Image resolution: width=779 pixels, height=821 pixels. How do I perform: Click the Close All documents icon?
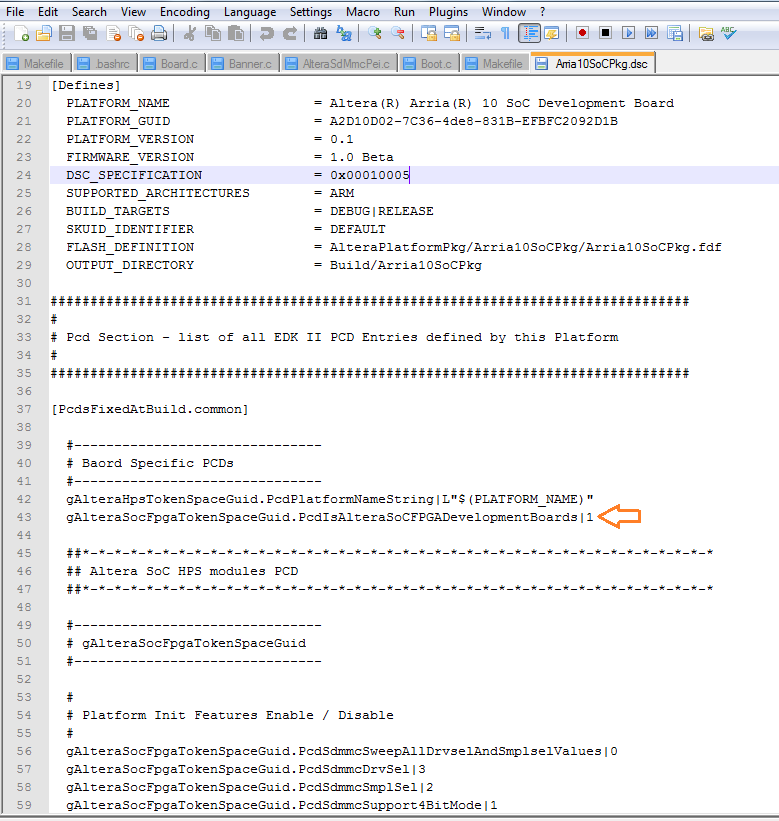point(136,34)
